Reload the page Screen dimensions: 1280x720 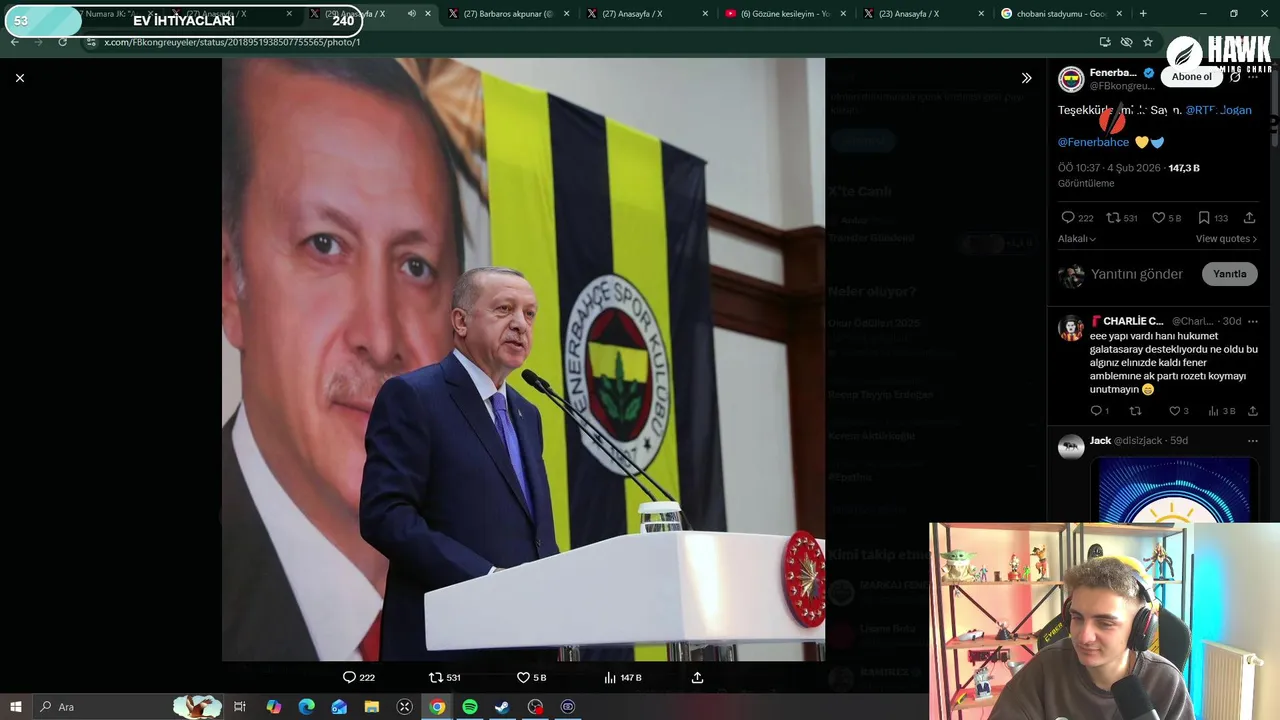coord(62,42)
